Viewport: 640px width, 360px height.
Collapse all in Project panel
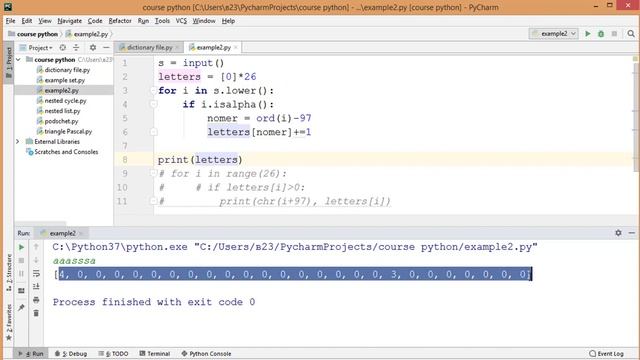click(x=76, y=48)
